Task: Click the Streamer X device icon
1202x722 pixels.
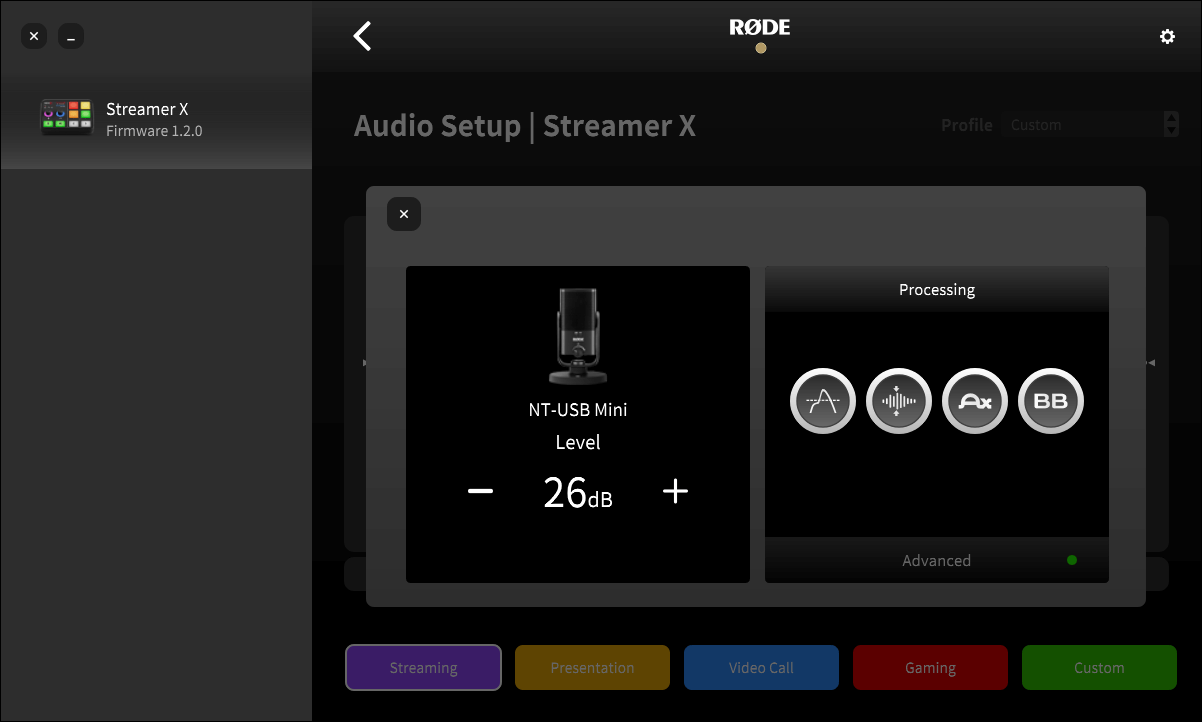Action: pos(66,117)
